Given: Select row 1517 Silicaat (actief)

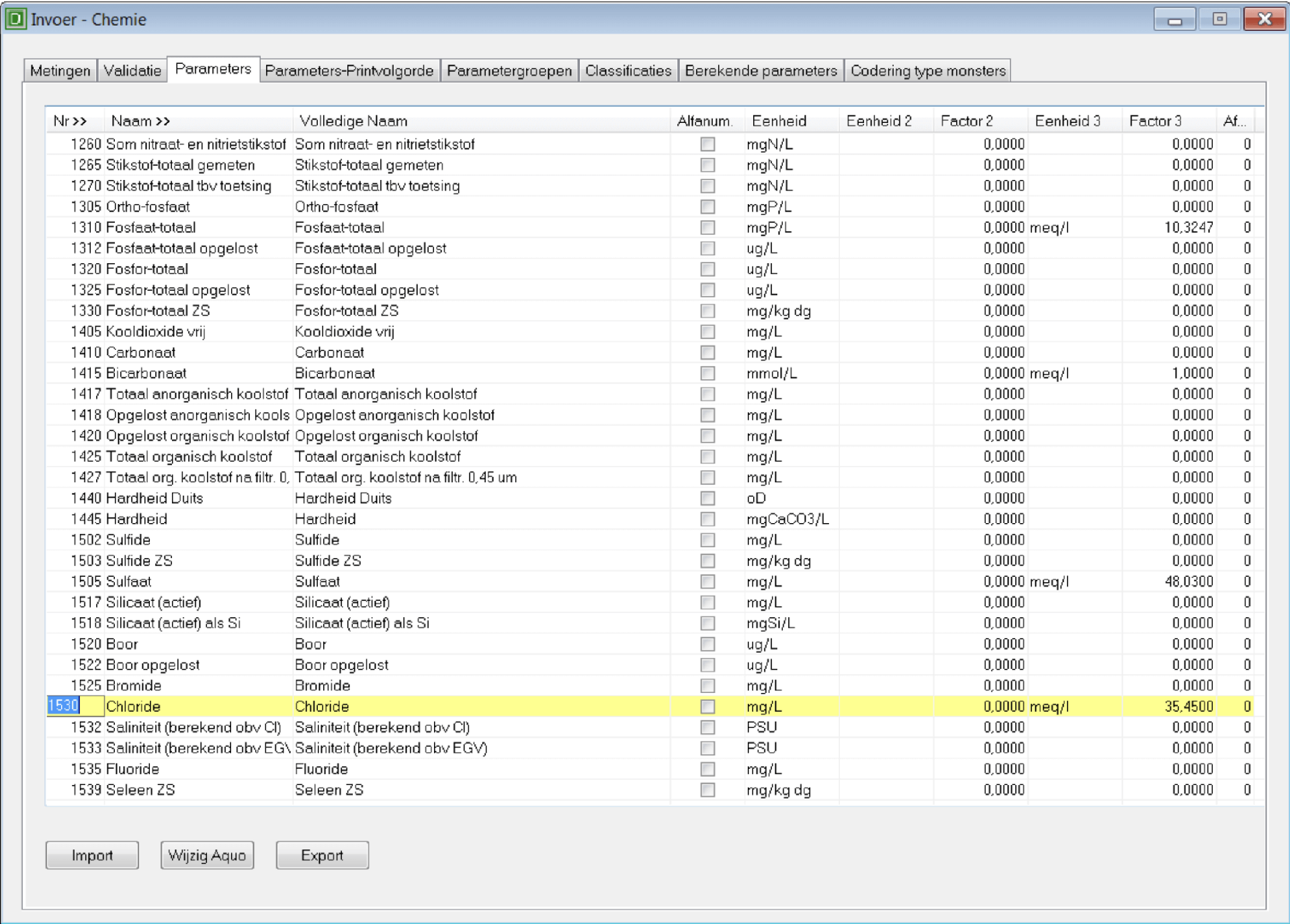Looking at the screenshot, I should tap(650, 602).
